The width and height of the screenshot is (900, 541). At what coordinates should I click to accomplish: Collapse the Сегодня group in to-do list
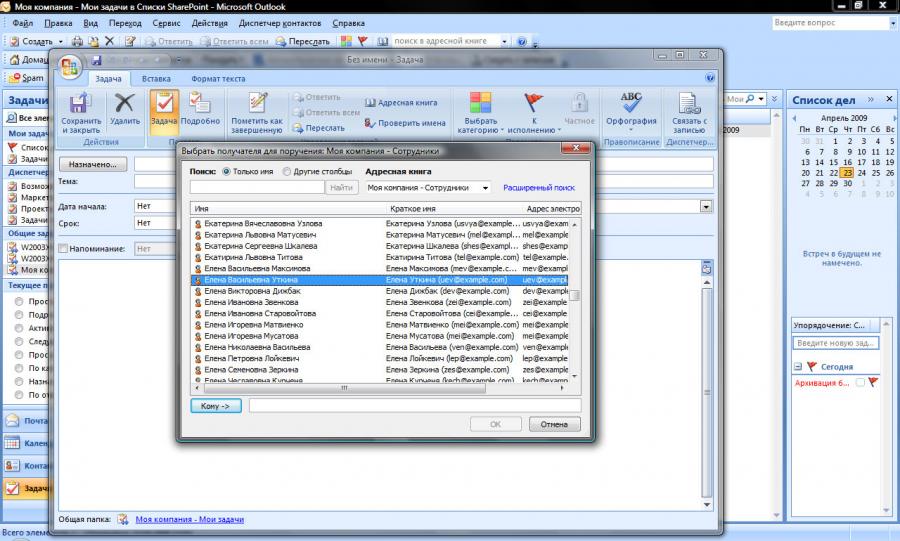[x=798, y=367]
